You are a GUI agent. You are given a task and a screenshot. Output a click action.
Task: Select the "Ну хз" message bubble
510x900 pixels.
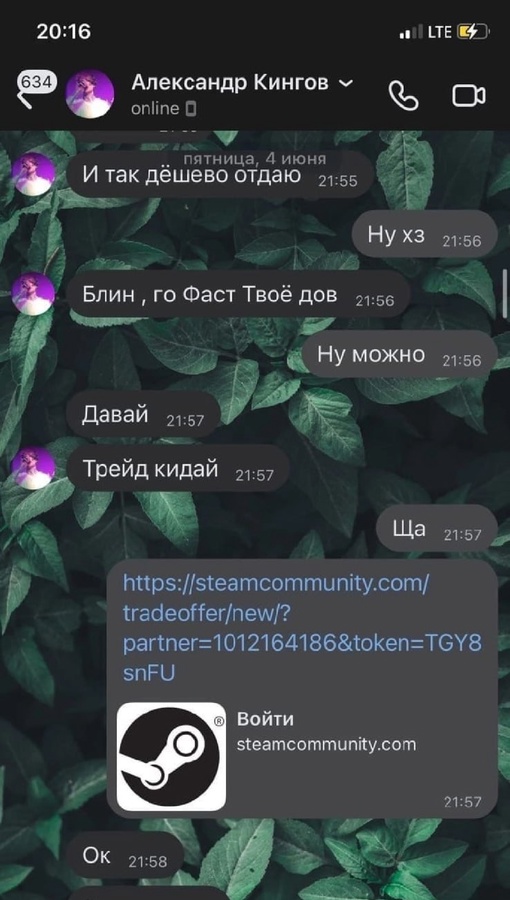tap(425, 235)
